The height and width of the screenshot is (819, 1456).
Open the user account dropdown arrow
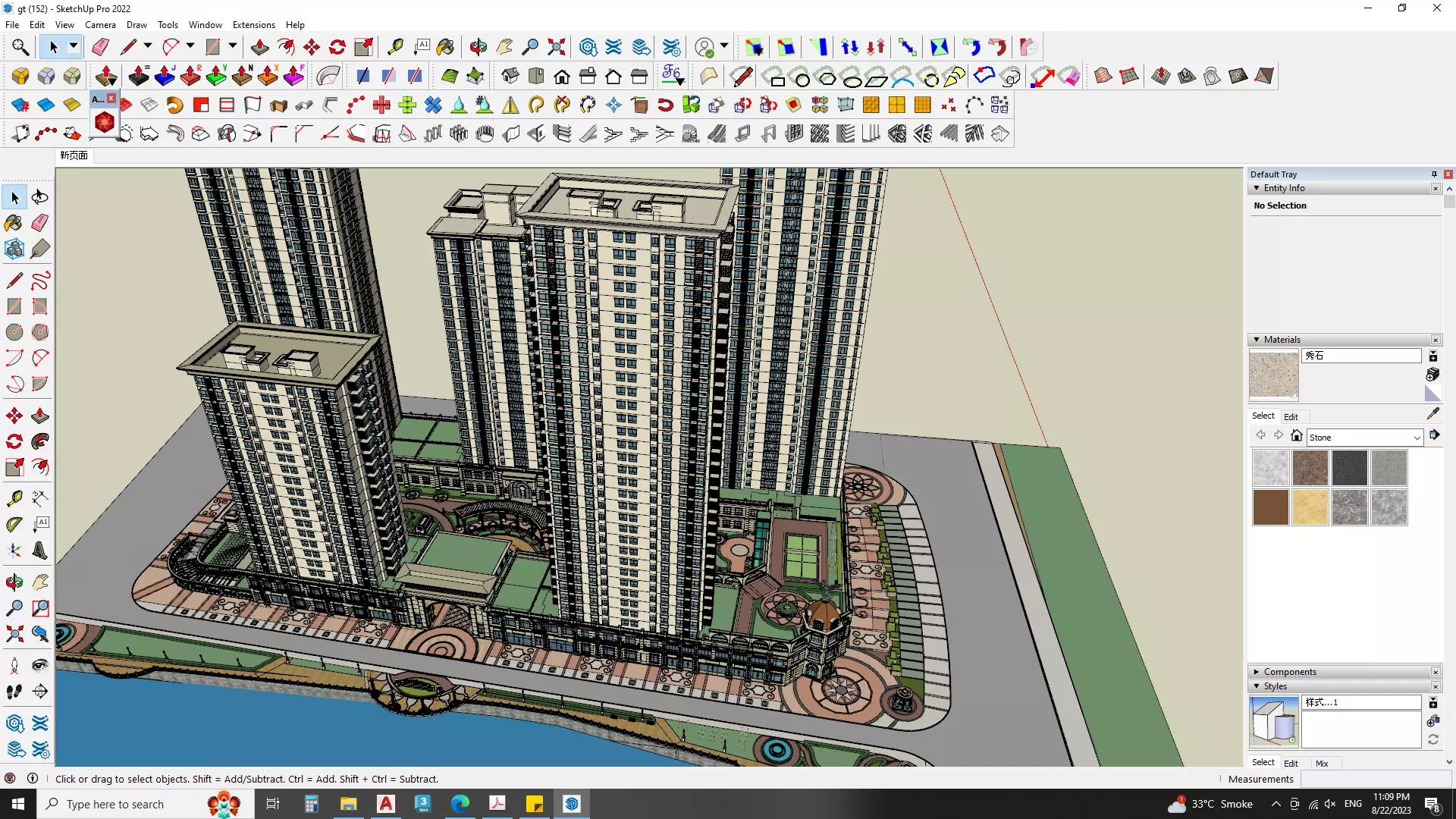(724, 47)
